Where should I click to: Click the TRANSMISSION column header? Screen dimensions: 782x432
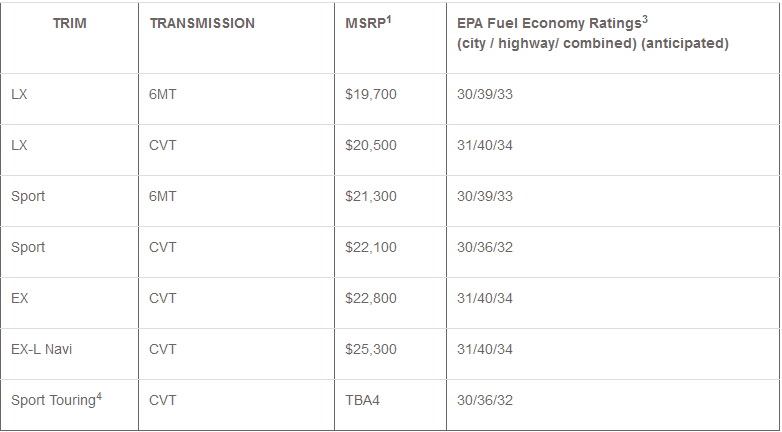[x=202, y=23]
